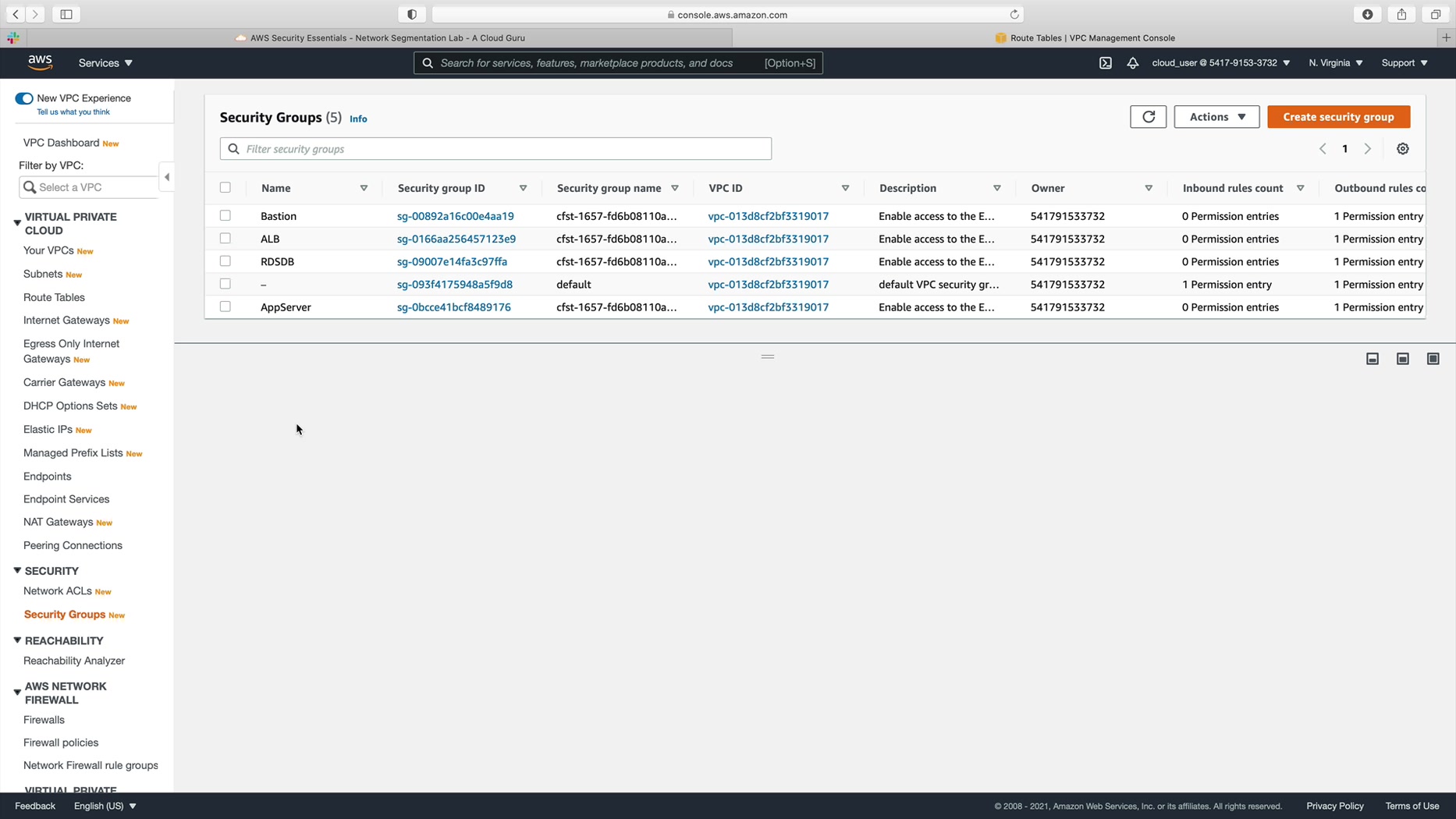Screen dimensions: 1456x819
Task: Switch to Route Tables VPC console tab
Action: (1085, 37)
